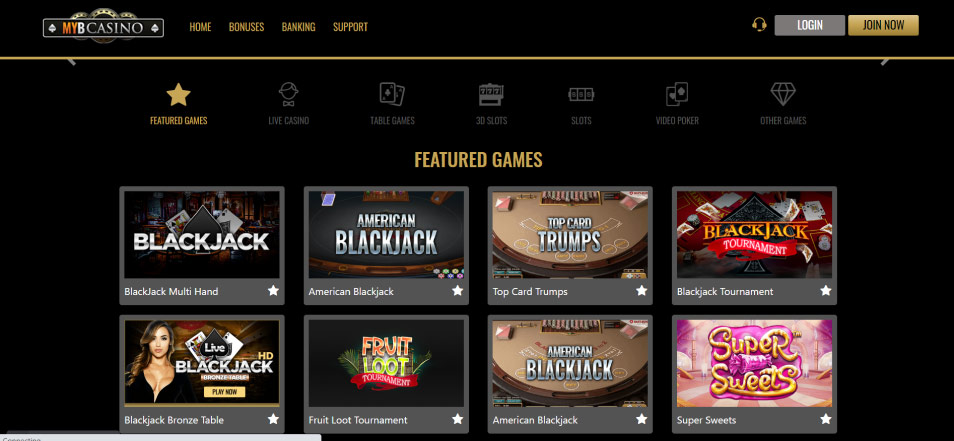Image resolution: width=954 pixels, height=441 pixels.
Task: Open the Table Games cards icon
Action: tap(392, 94)
